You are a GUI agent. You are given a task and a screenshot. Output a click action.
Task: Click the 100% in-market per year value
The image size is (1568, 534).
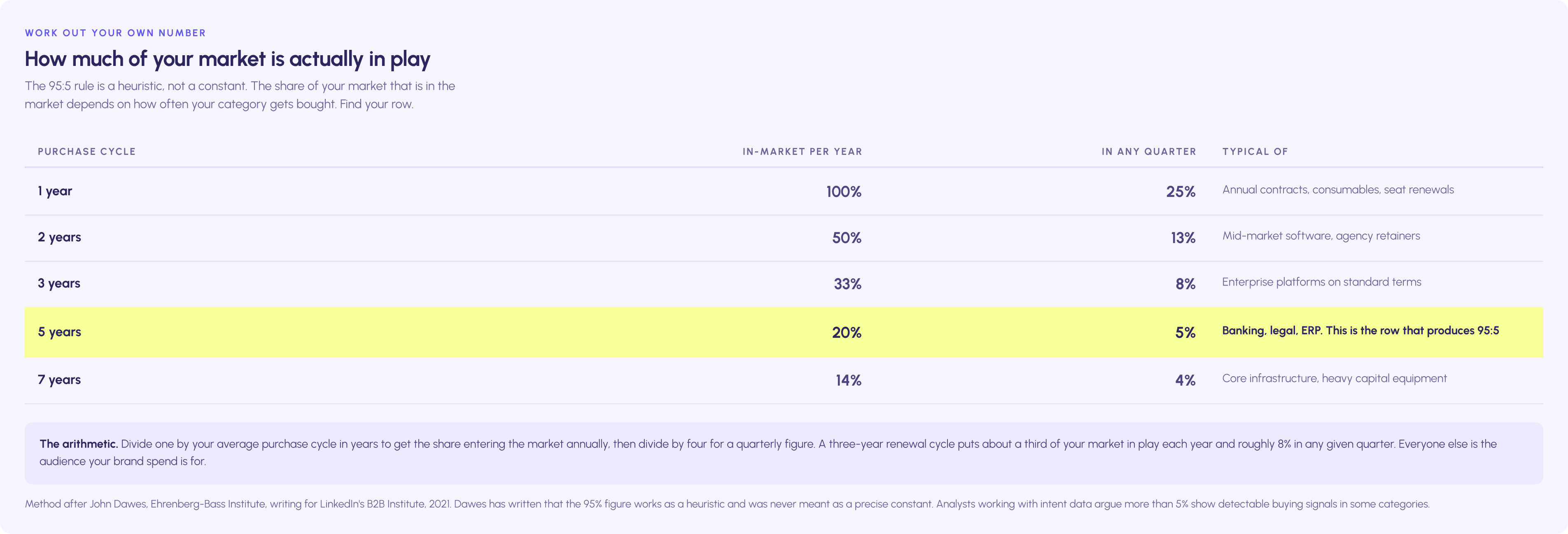844,192
